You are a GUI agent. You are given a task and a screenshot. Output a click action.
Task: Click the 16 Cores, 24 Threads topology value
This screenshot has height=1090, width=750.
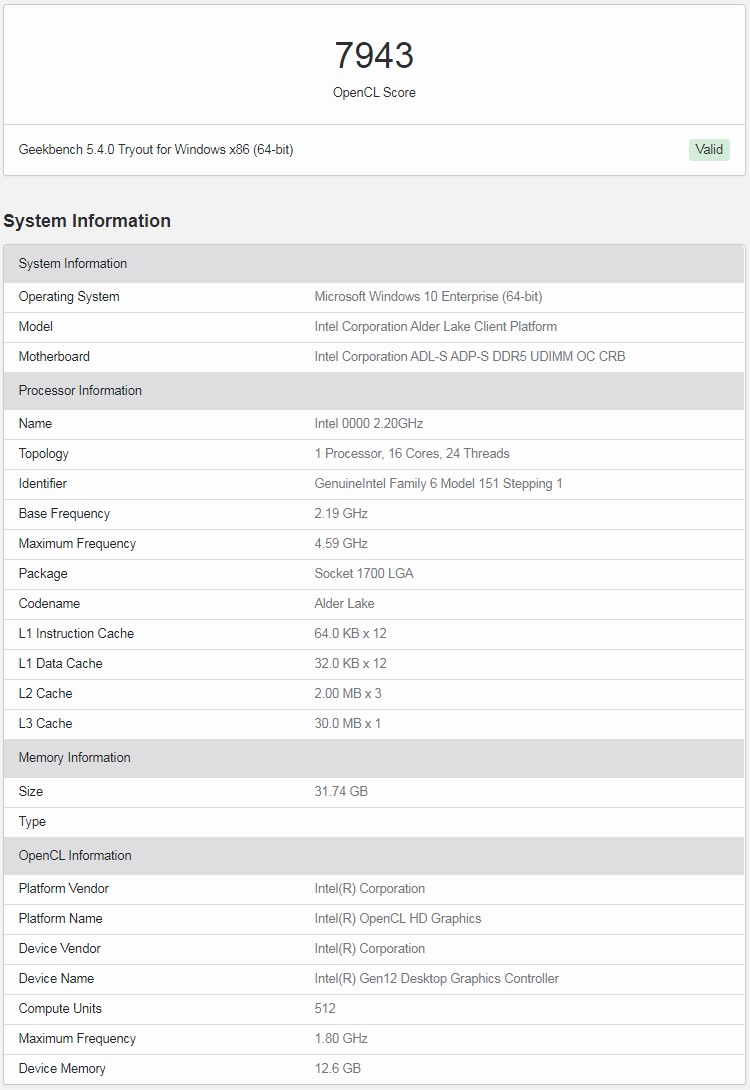[412, 454]
